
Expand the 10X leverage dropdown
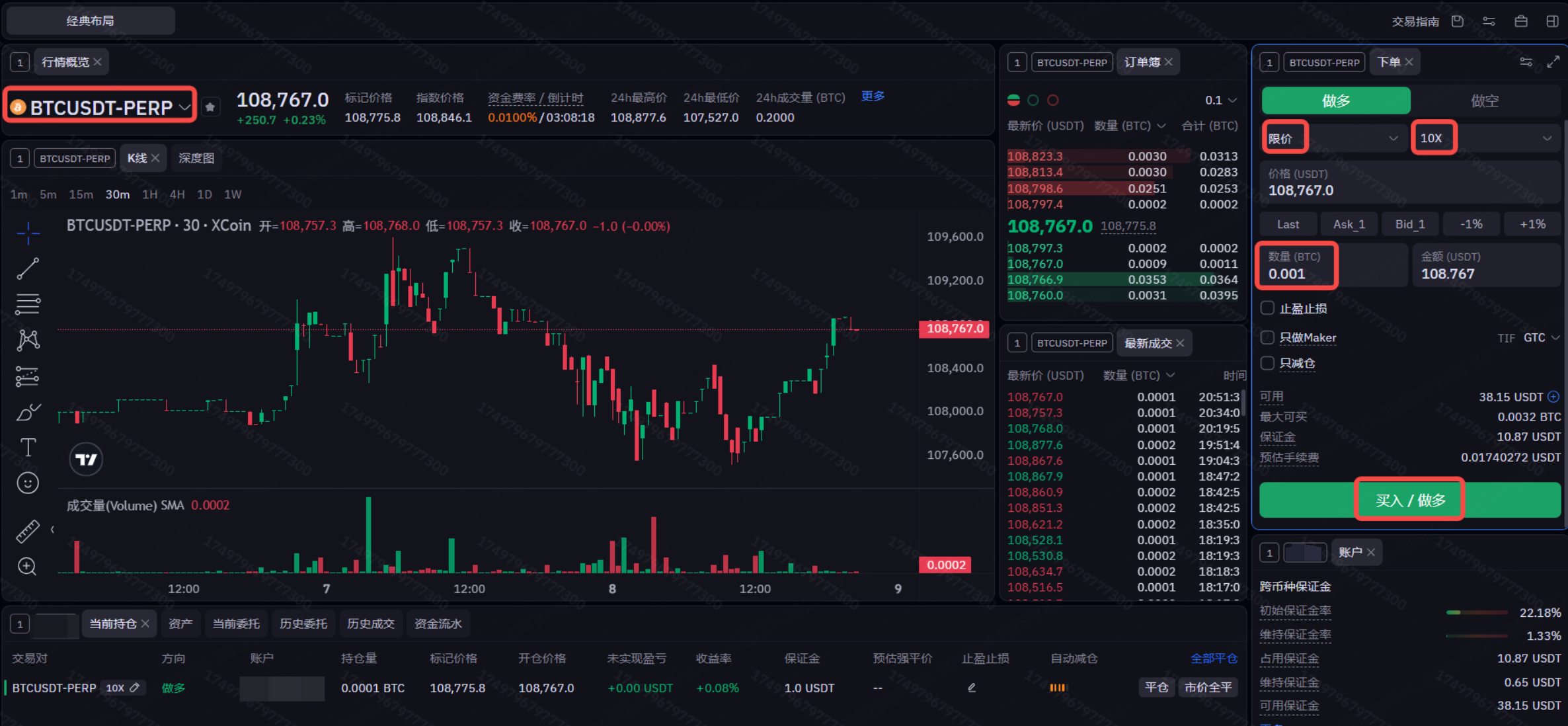[x=1485, y=138]
